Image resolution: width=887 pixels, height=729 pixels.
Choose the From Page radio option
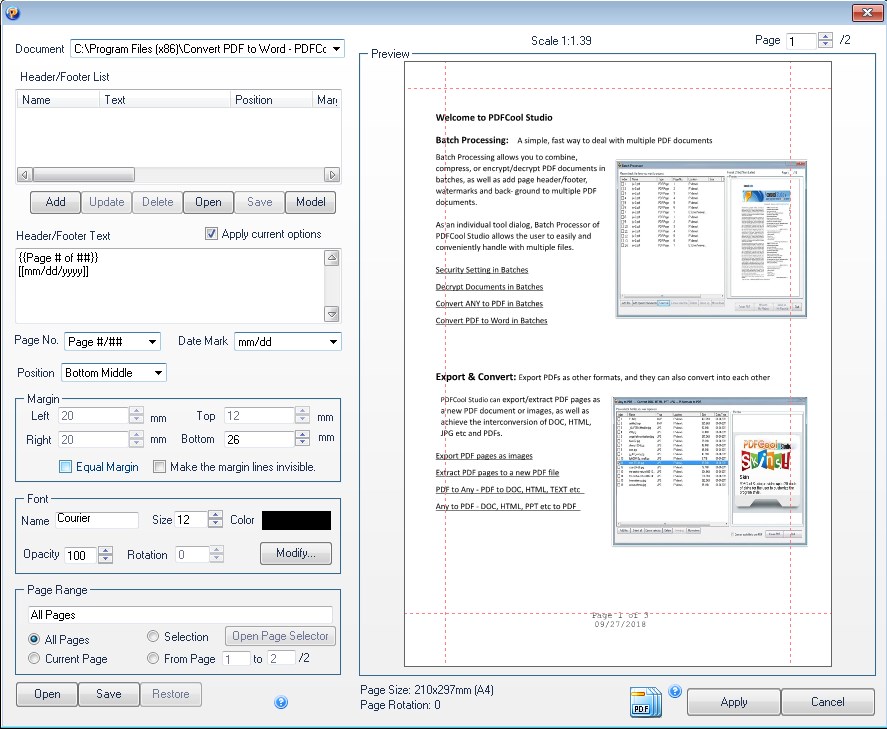click(153, 658)
